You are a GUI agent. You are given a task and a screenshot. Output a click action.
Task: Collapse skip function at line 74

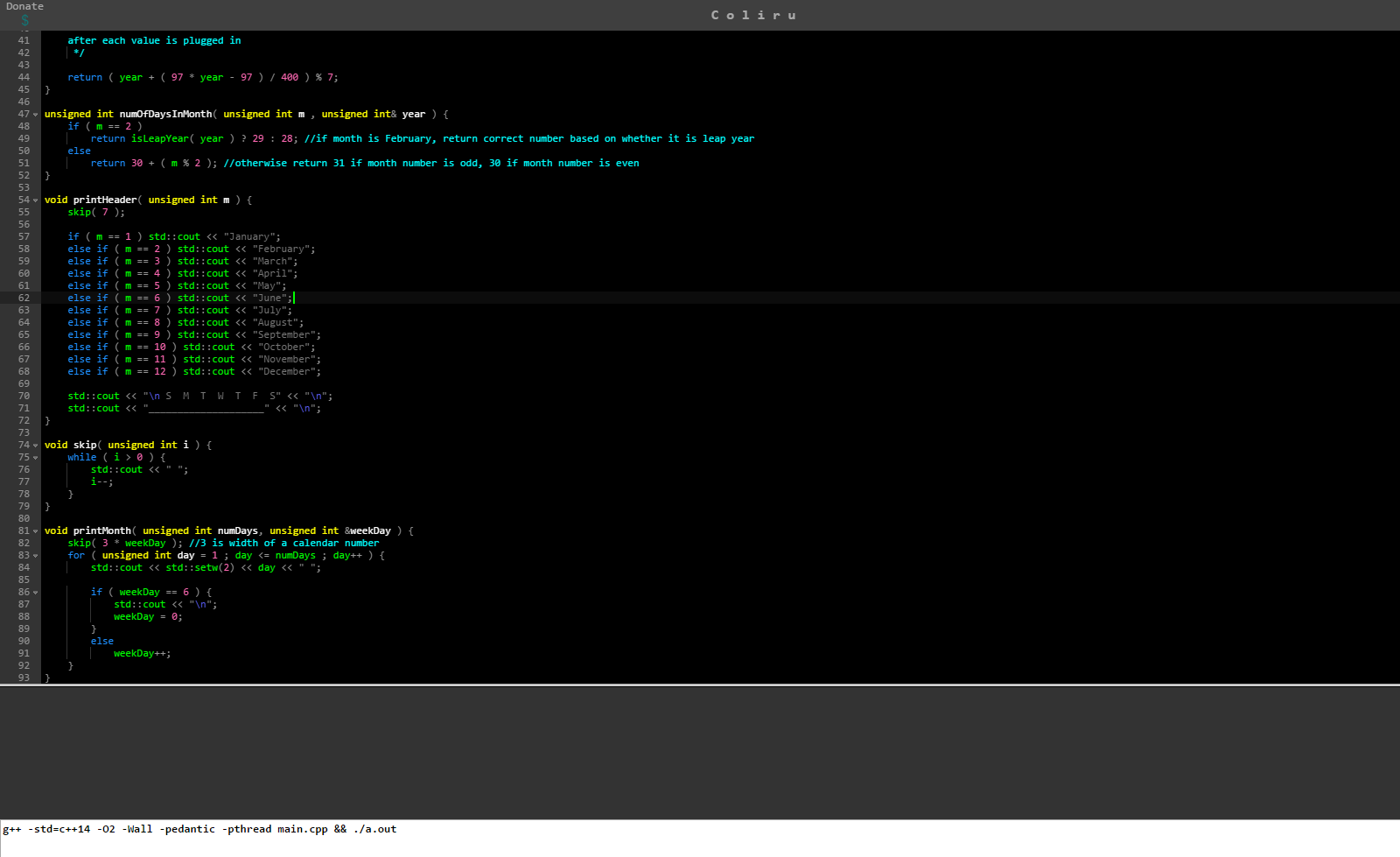coord(36,446)
